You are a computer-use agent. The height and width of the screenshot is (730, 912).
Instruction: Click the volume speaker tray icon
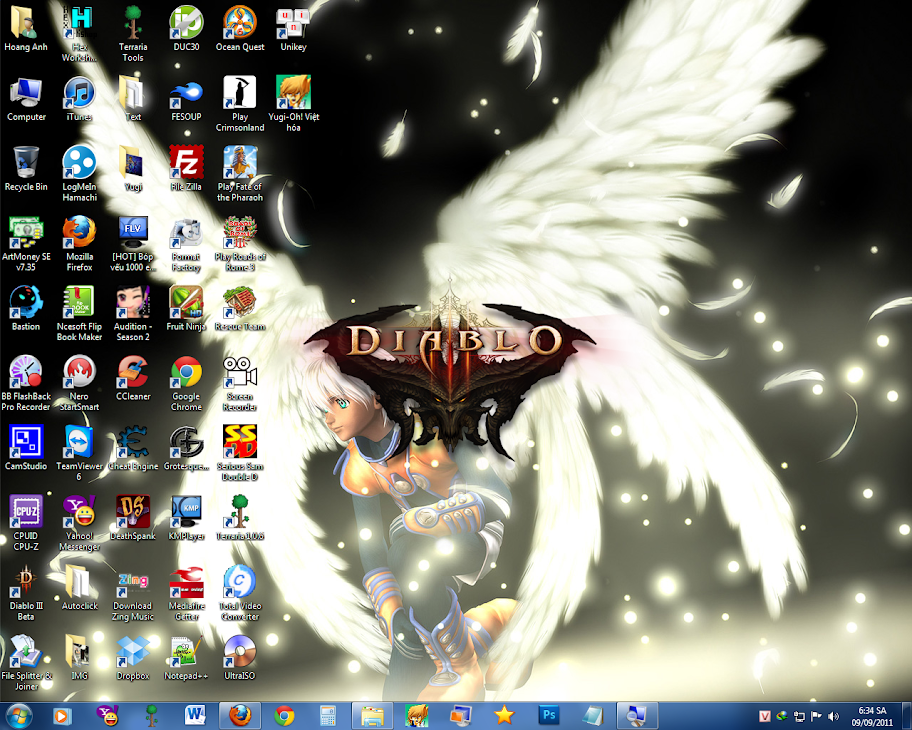click(833, 717)
